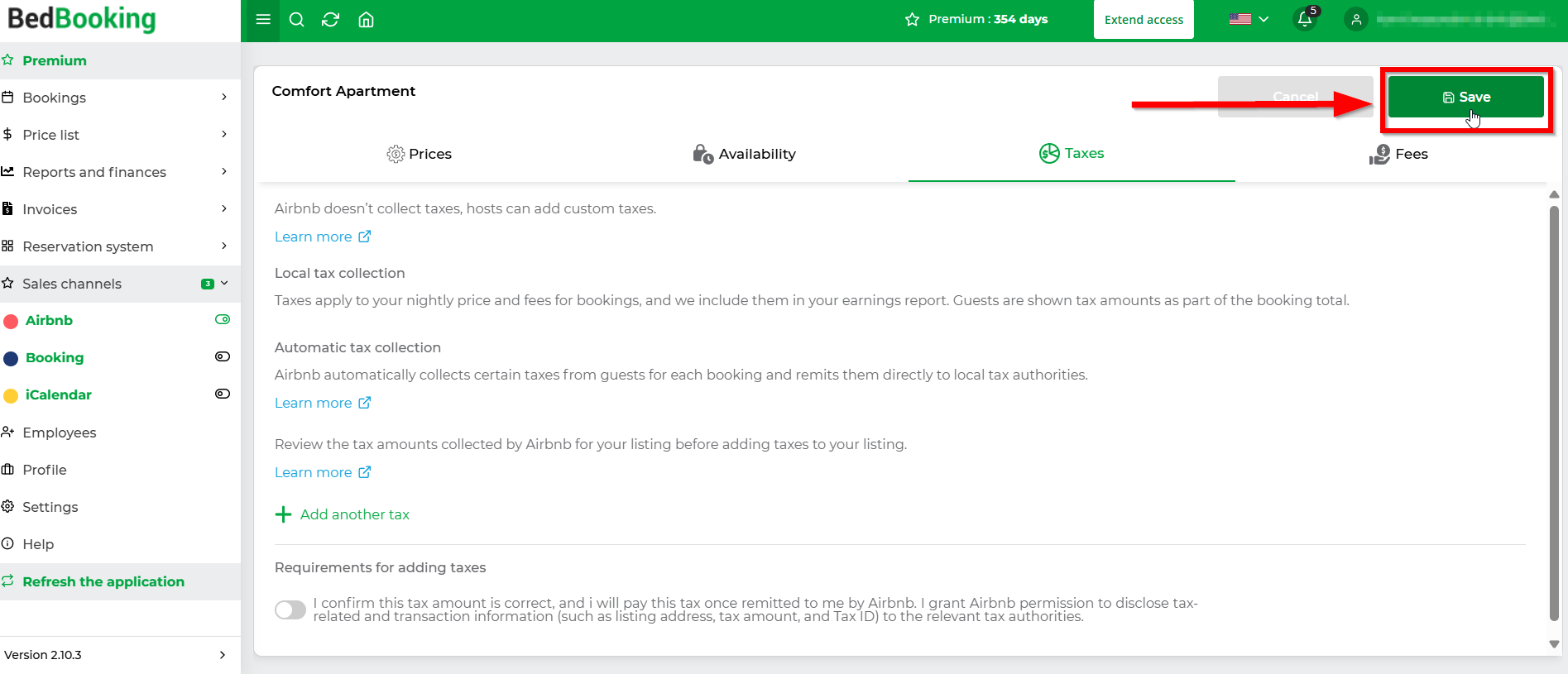Image resolution: width=1568 pixels, height=674 pixels.
Task: Click the Reservation system grid icon
Action: point(7,246)
